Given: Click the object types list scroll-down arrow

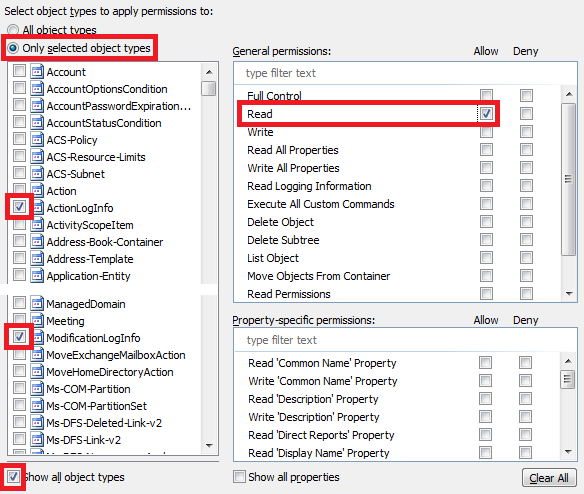Looking at the screenshot, I should (209, 446).
